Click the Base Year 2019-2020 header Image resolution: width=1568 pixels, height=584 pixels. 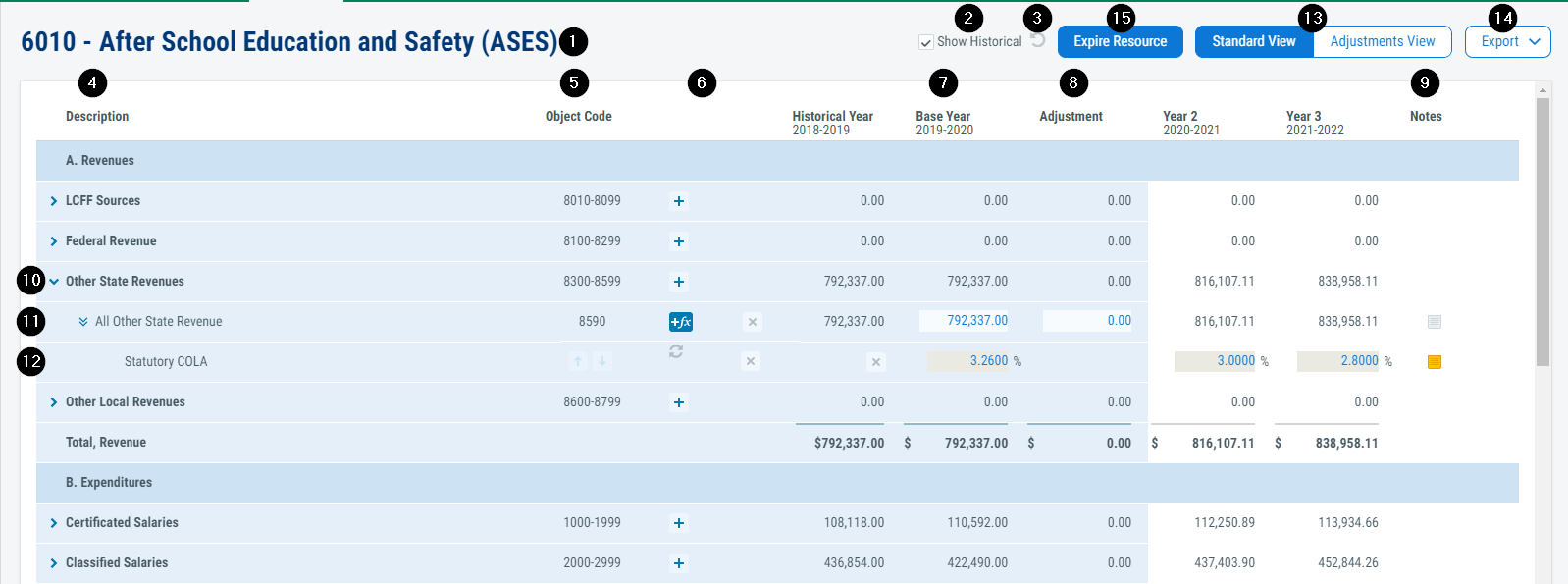click(945, 123)
